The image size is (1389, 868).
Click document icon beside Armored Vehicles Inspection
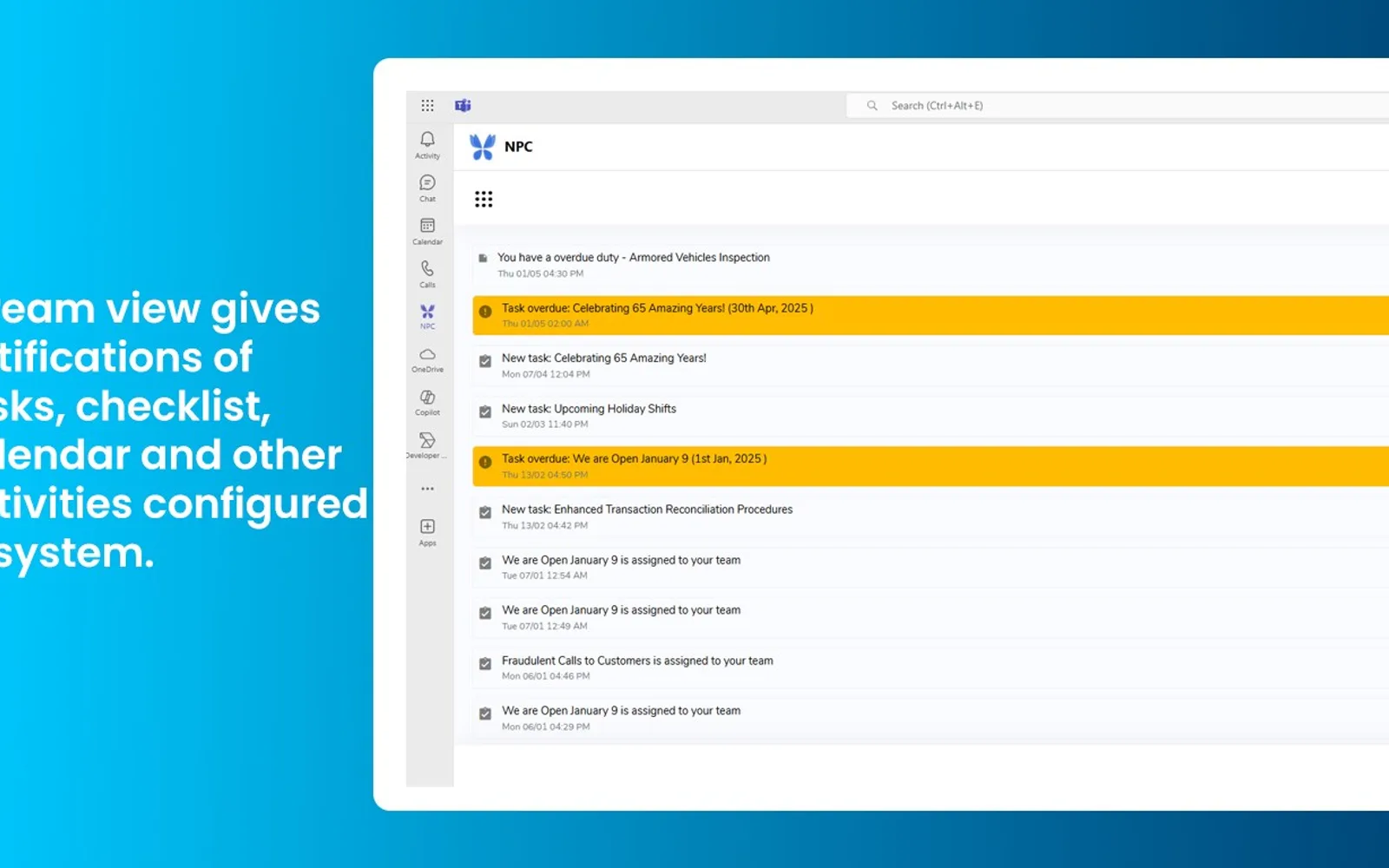[483, 258]
